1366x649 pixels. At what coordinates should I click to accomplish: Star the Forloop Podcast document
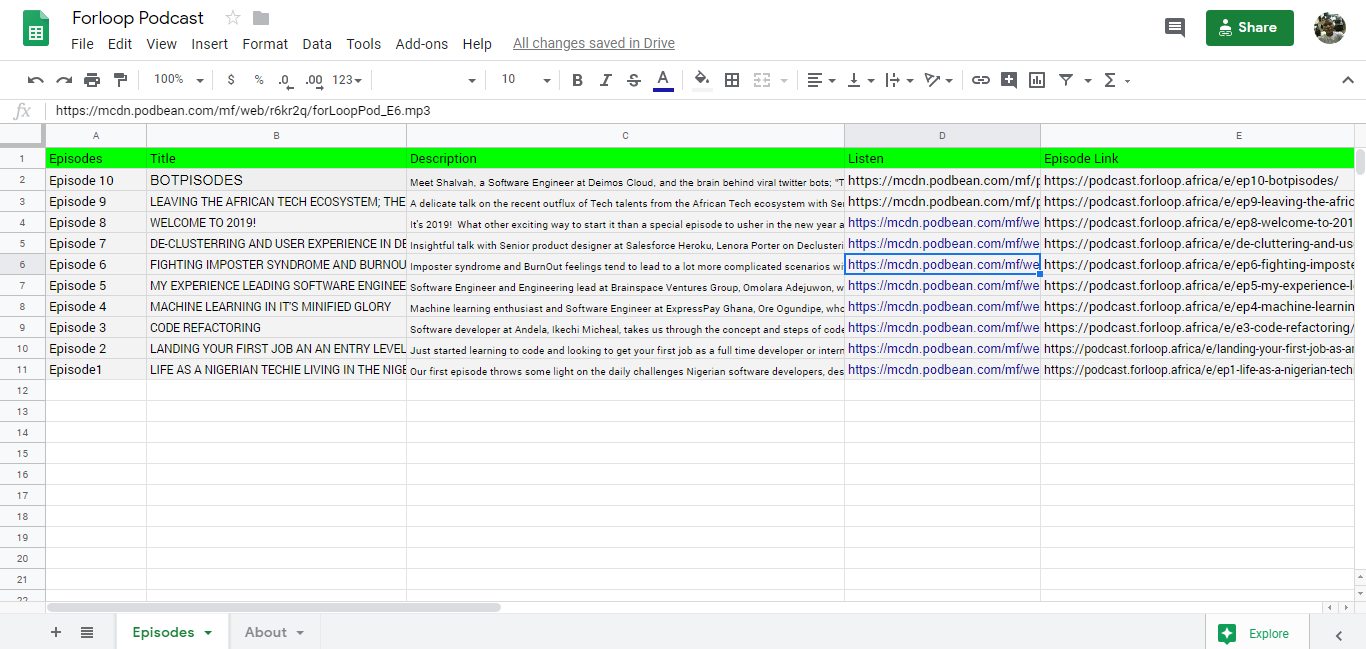pos(233,18)
